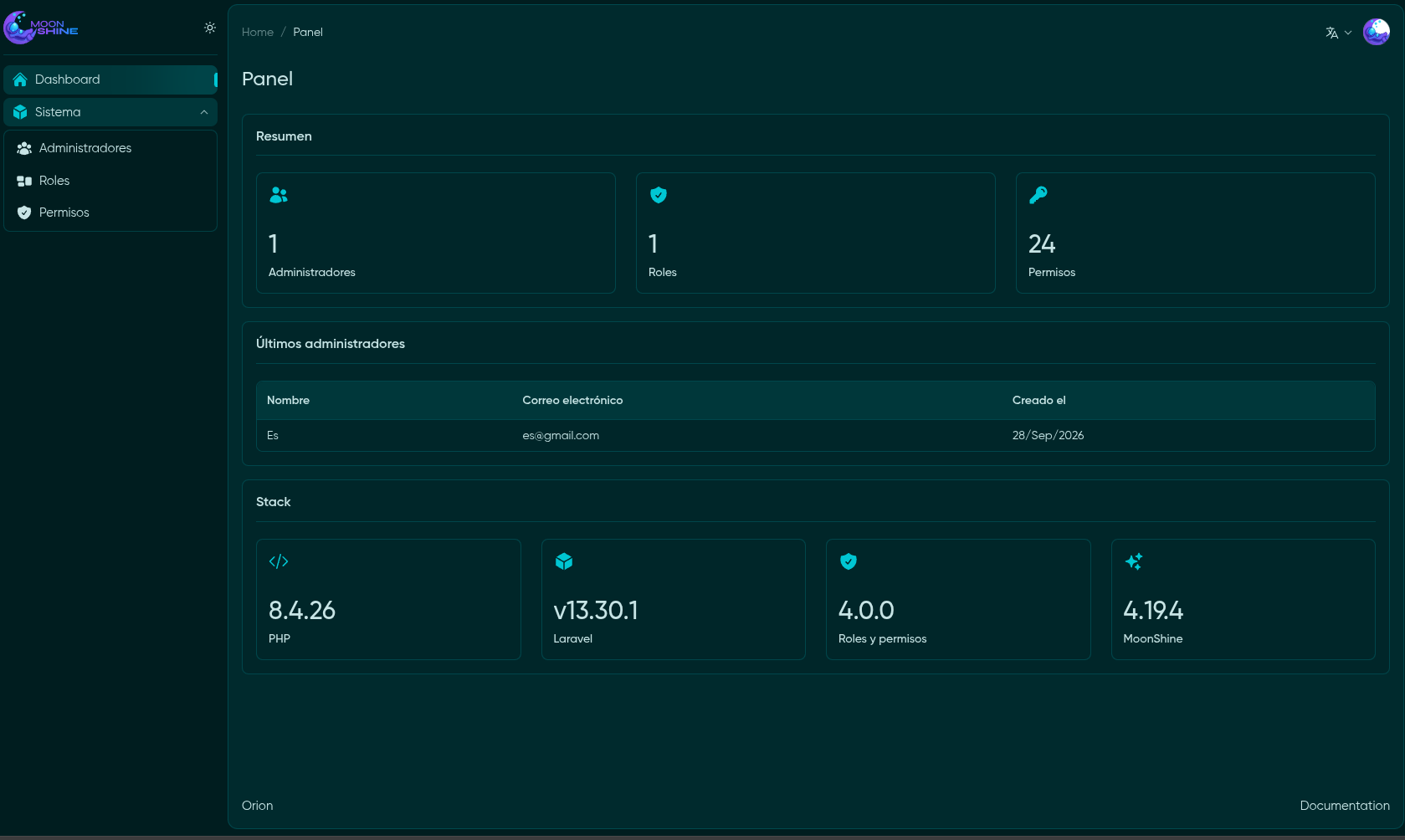Click the Roles card shield icon
Image resolution: width=1405 pixels, height=840 pixels.
(x=659, y=195)
